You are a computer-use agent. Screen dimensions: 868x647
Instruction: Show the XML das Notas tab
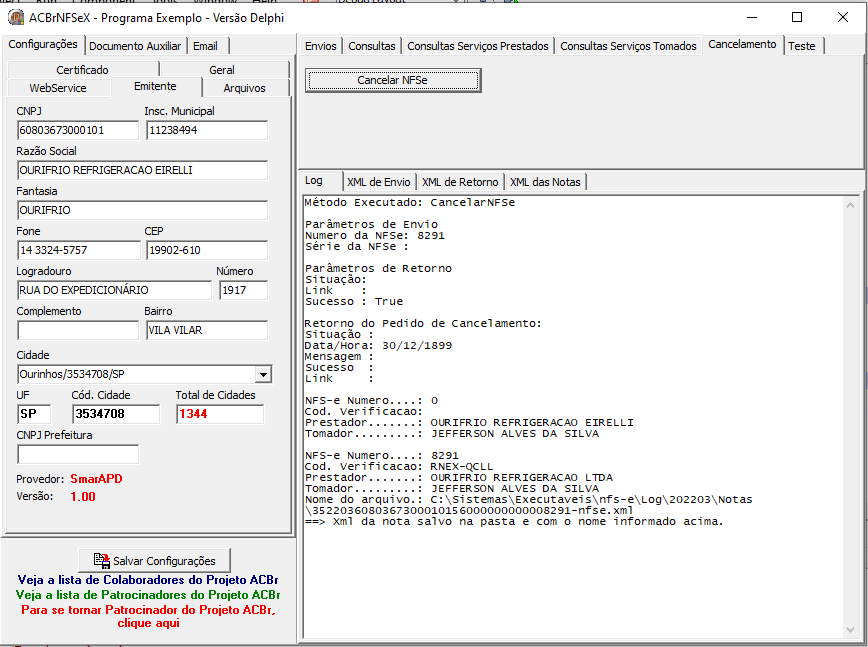click(x=545, y=182)
